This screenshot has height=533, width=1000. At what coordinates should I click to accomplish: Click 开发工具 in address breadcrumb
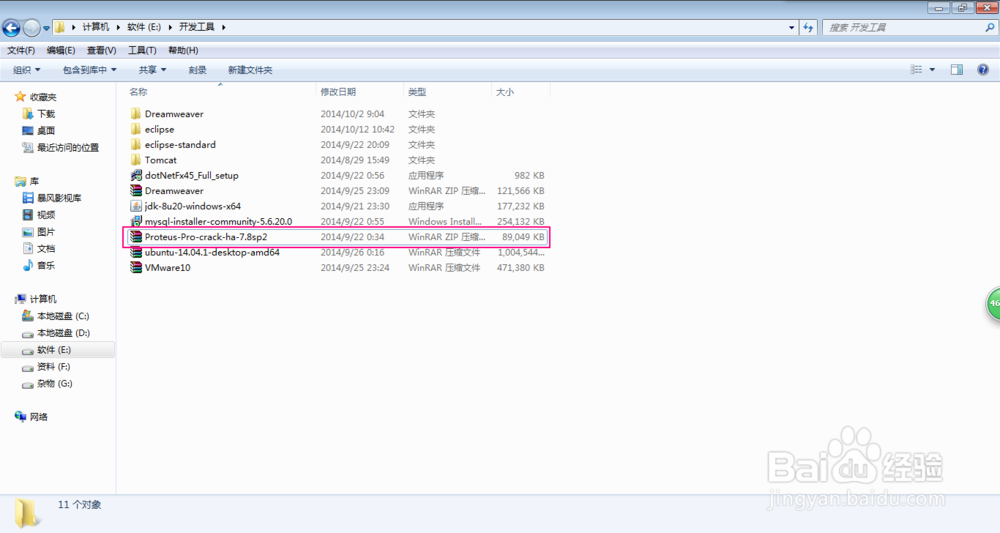pos(196,27)
